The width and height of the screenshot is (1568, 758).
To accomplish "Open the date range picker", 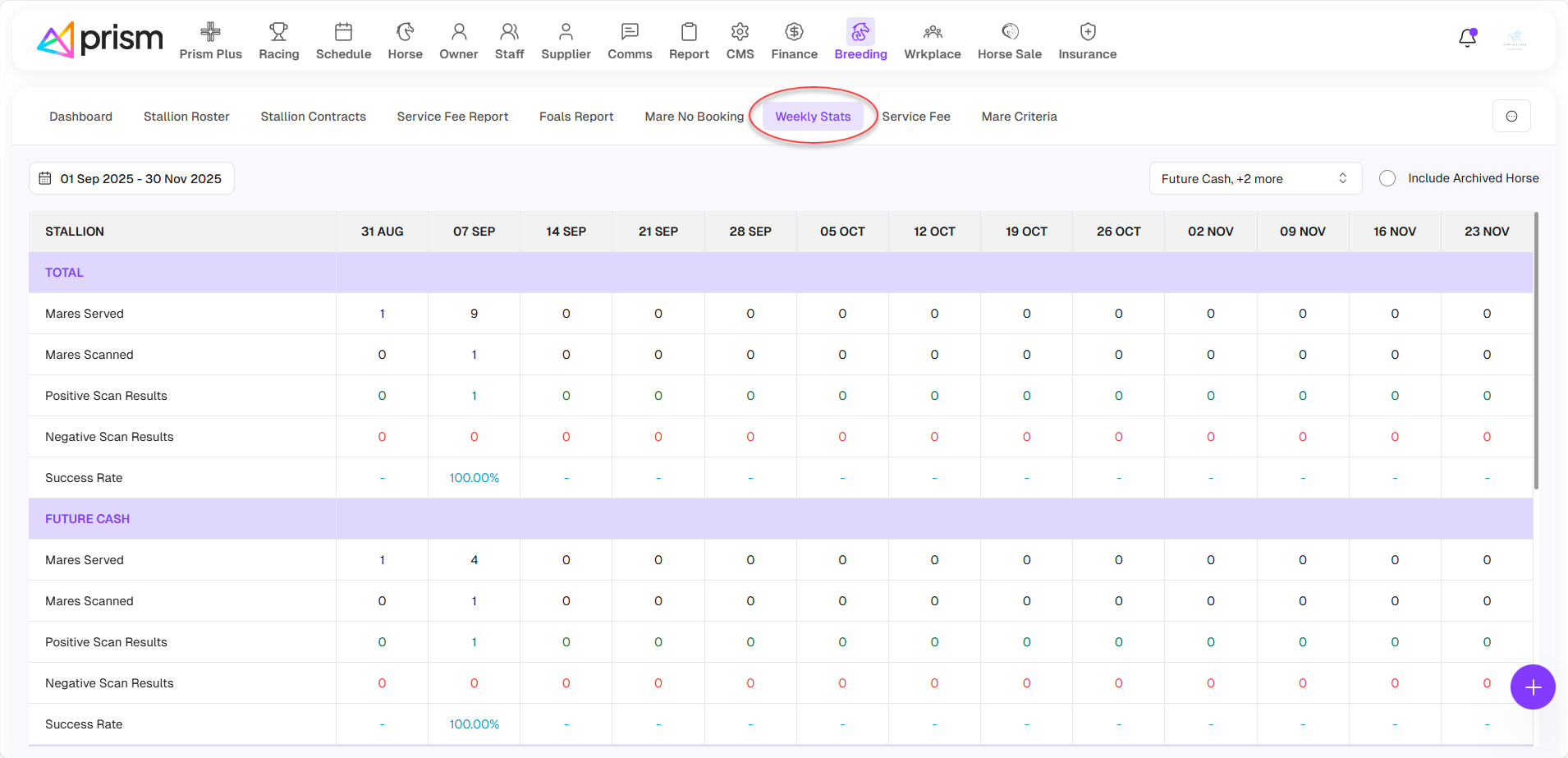I will click(x=132, y=178).
